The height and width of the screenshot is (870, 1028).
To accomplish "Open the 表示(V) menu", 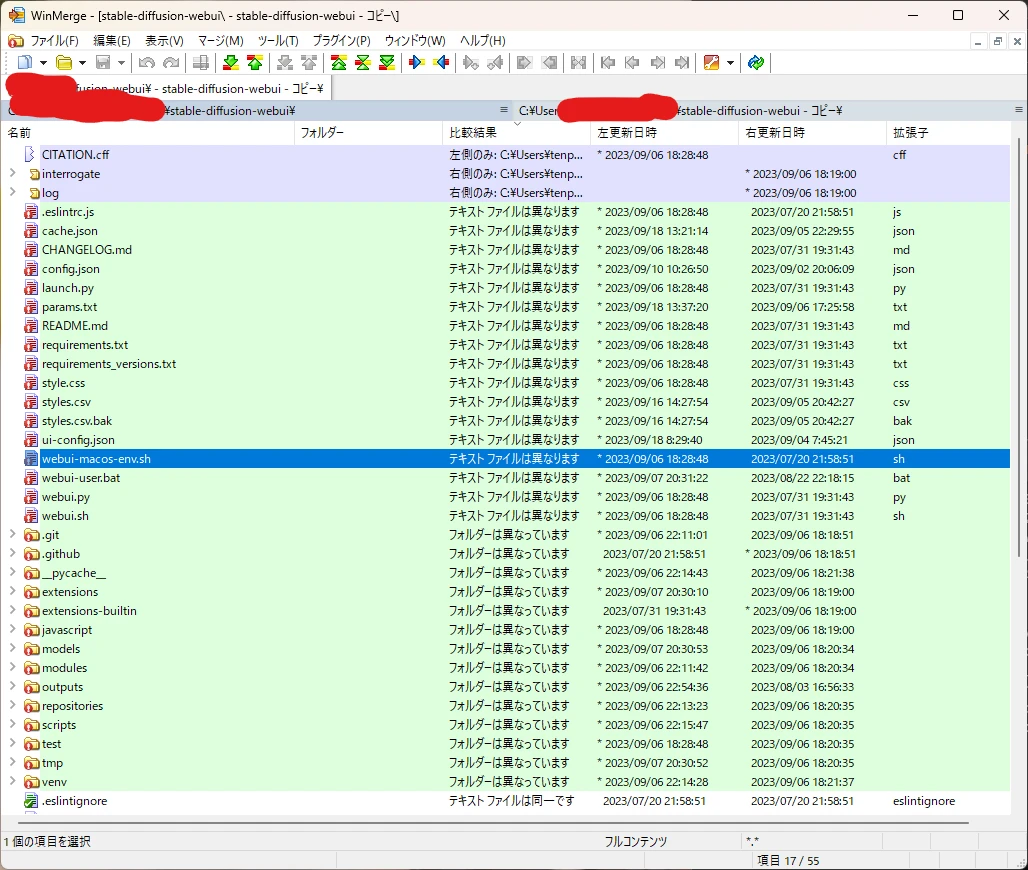I will point(164,41).
